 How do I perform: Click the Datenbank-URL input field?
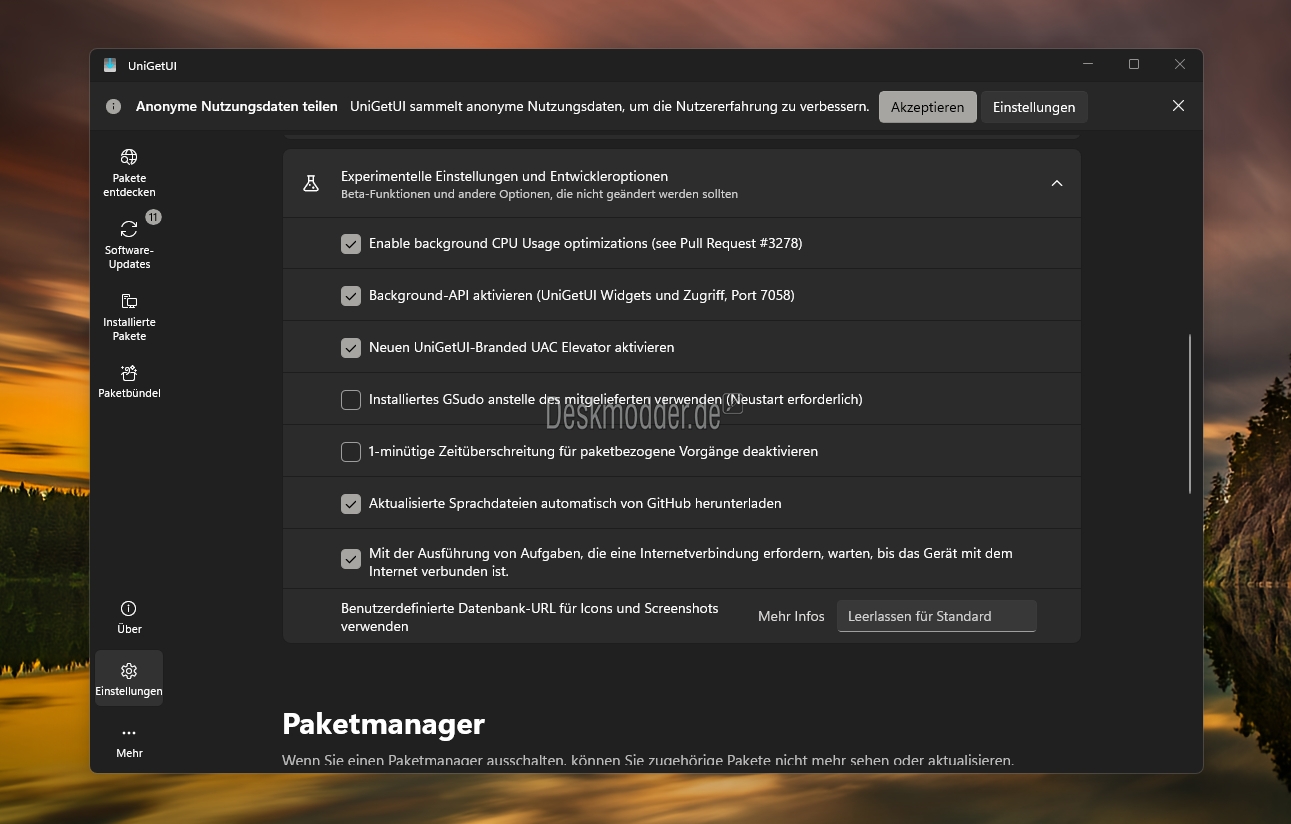(x=937, y=616)
